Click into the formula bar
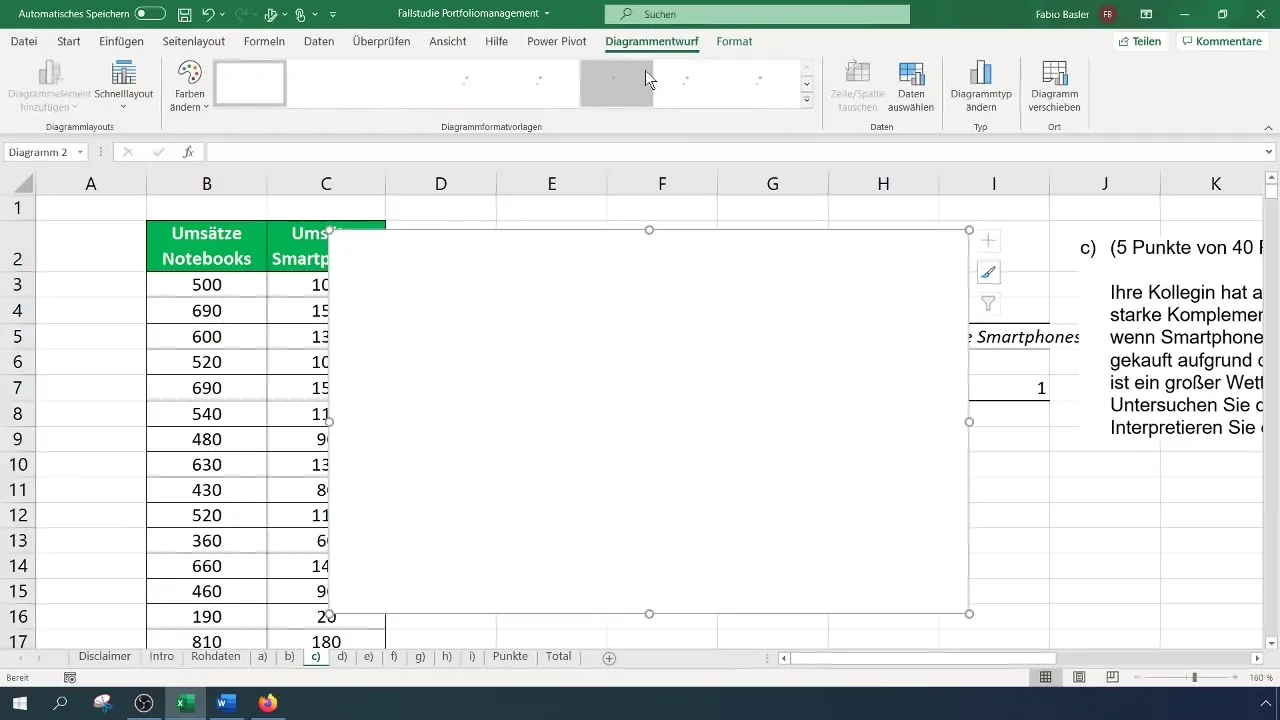The image size is (1280, 720). (x=733, y=152)
